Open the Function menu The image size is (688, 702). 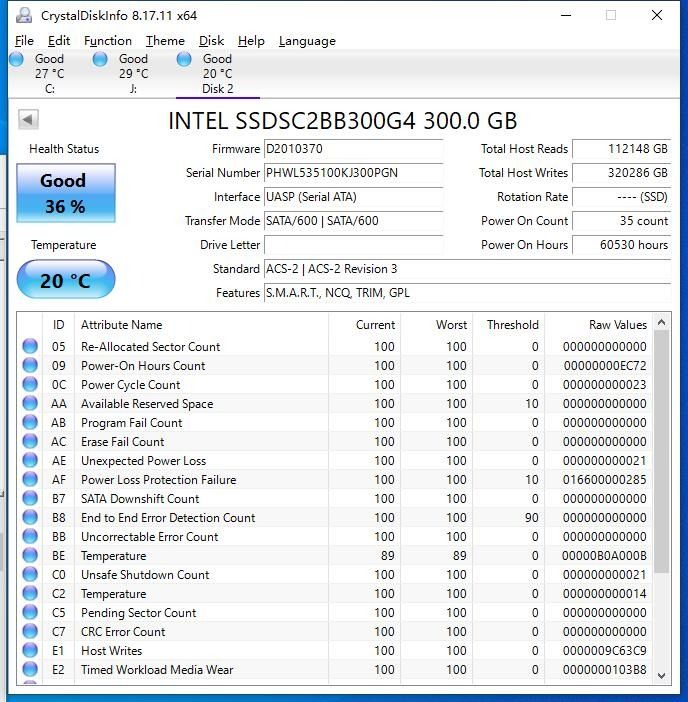[x=108, y=41]
